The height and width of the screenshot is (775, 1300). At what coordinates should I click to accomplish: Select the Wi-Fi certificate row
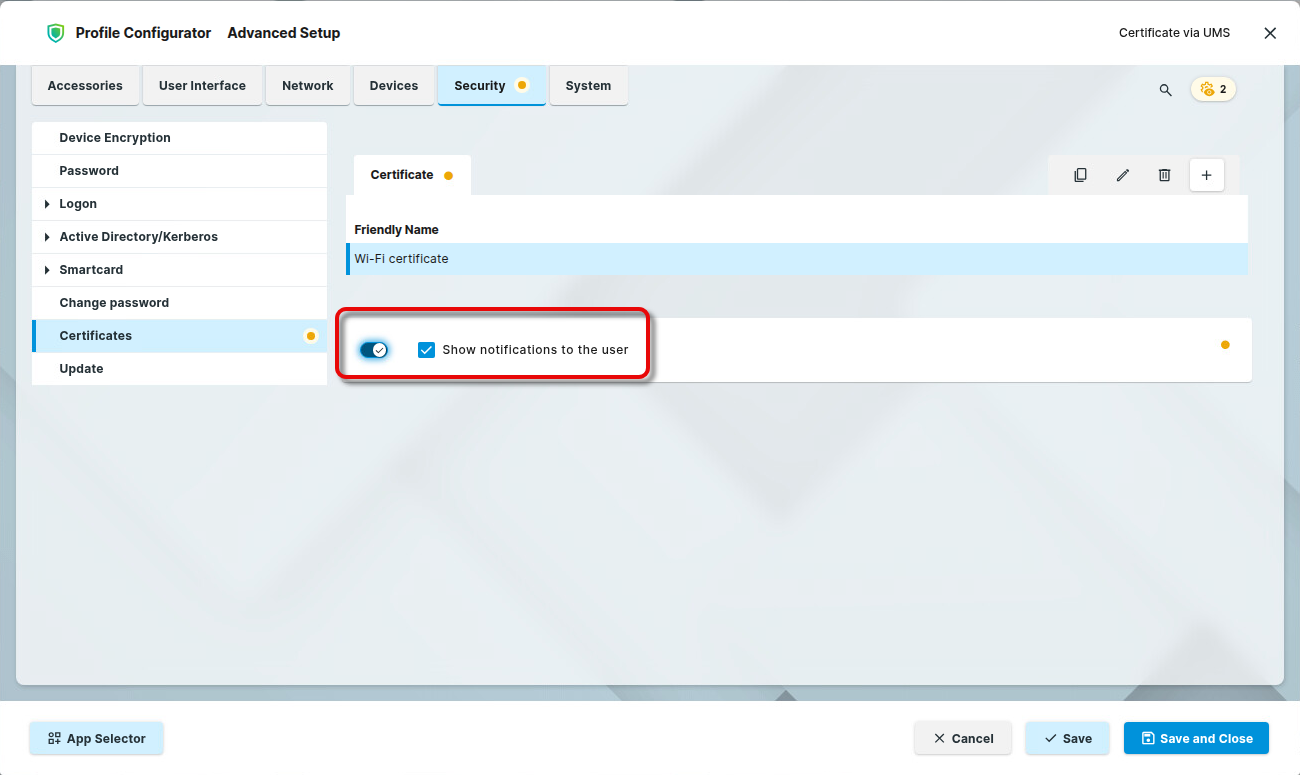[796, 259]
